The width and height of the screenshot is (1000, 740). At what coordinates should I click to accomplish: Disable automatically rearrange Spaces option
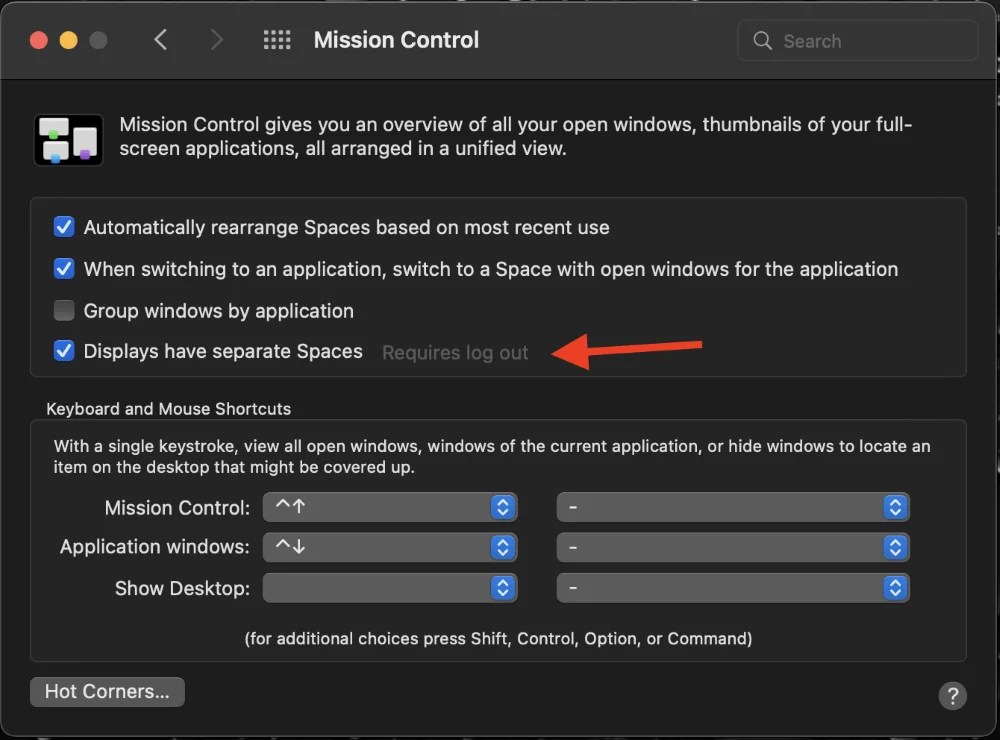click(64, 227)
